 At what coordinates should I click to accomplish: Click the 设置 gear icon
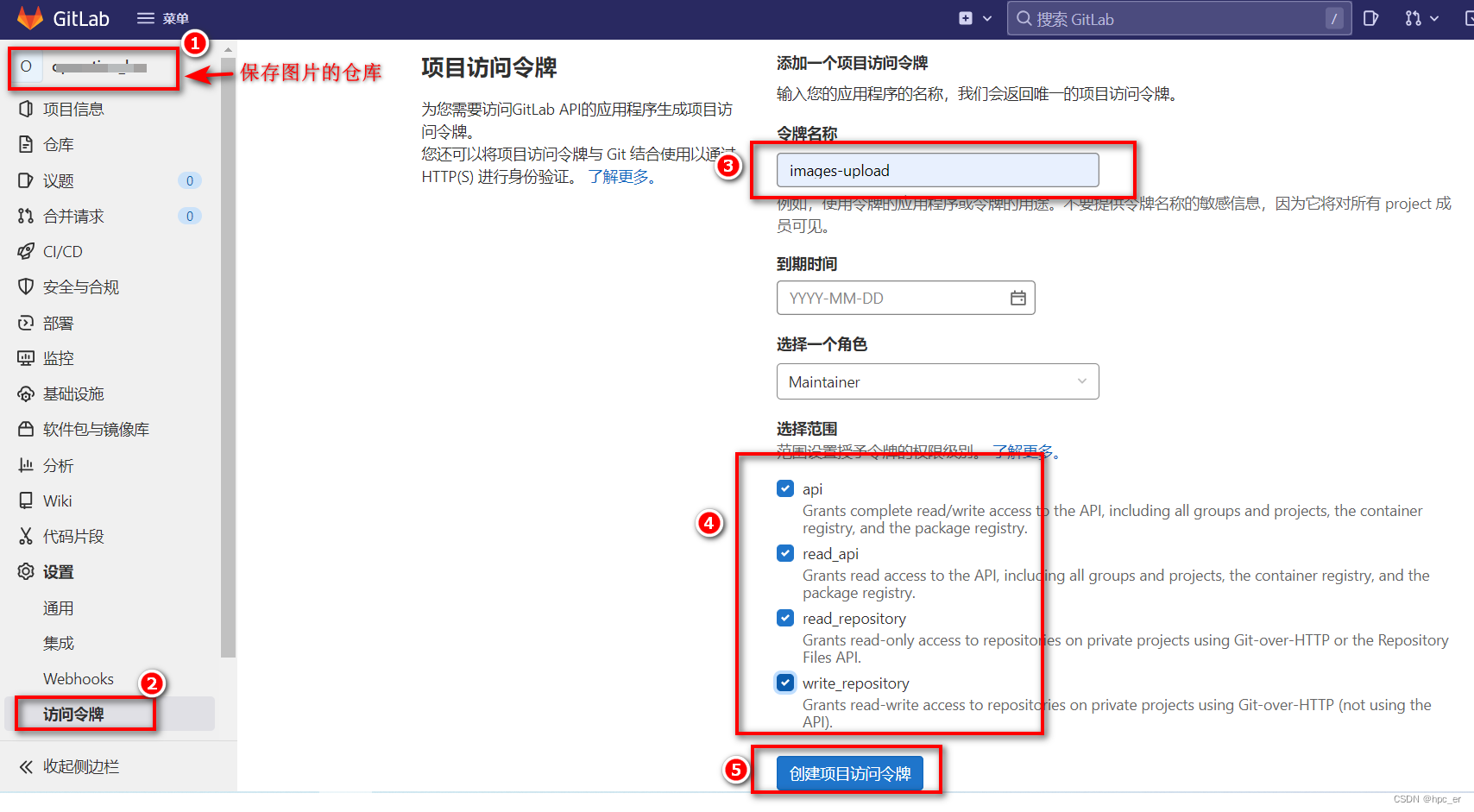pos(26,571)
